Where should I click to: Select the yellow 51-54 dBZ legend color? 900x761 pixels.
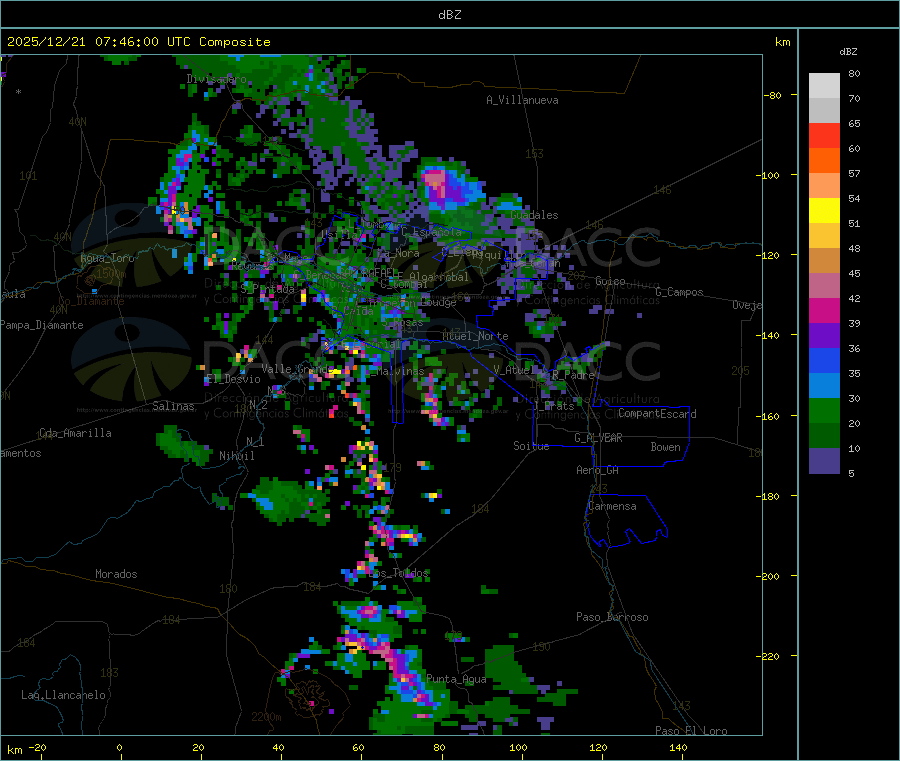point(824,211)
